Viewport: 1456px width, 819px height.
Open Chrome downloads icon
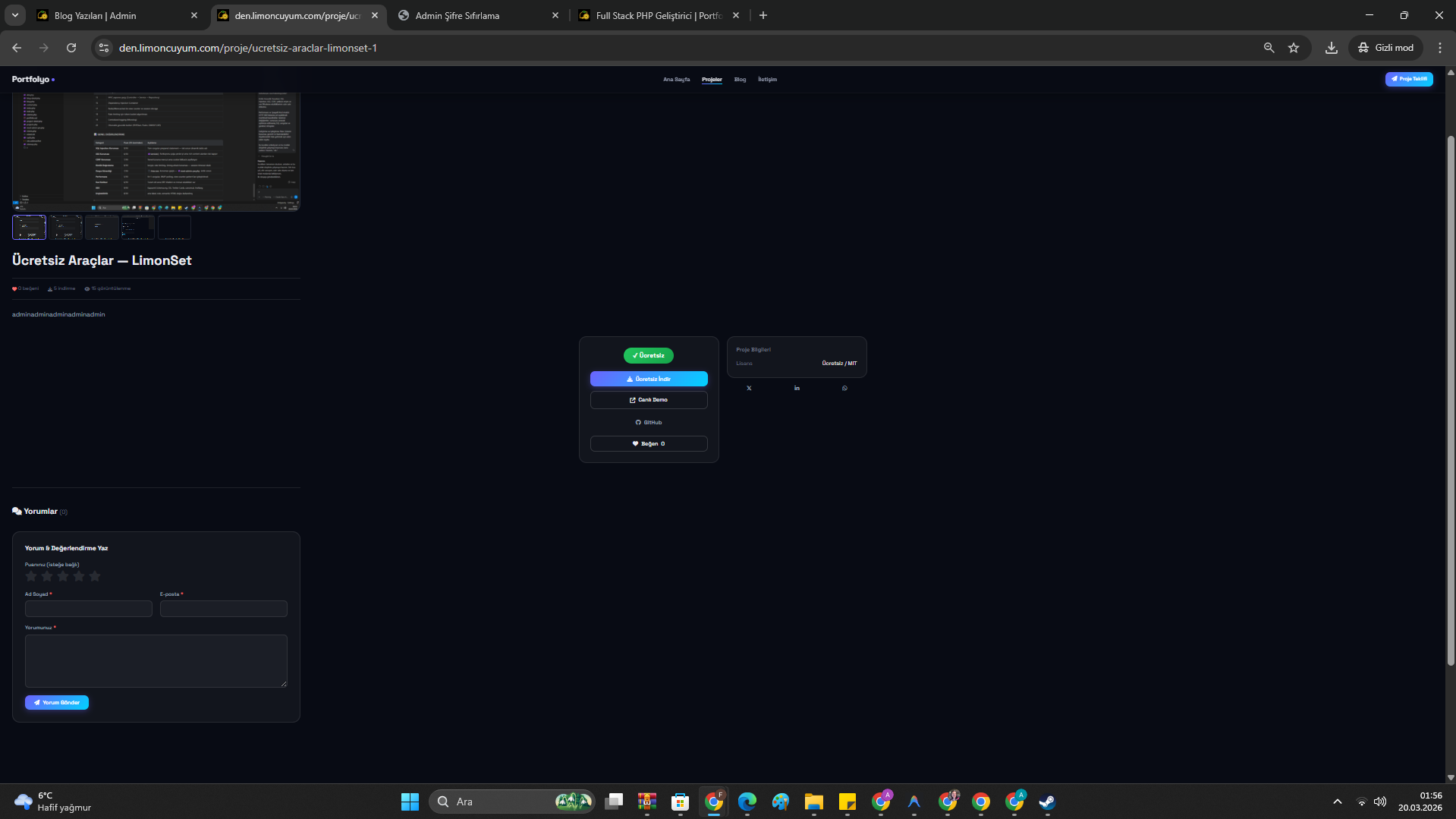tap(1331, 48)
